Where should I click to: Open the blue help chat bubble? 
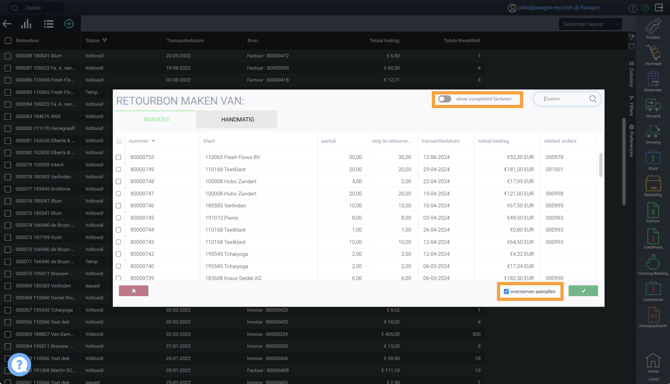pos(19,364)
